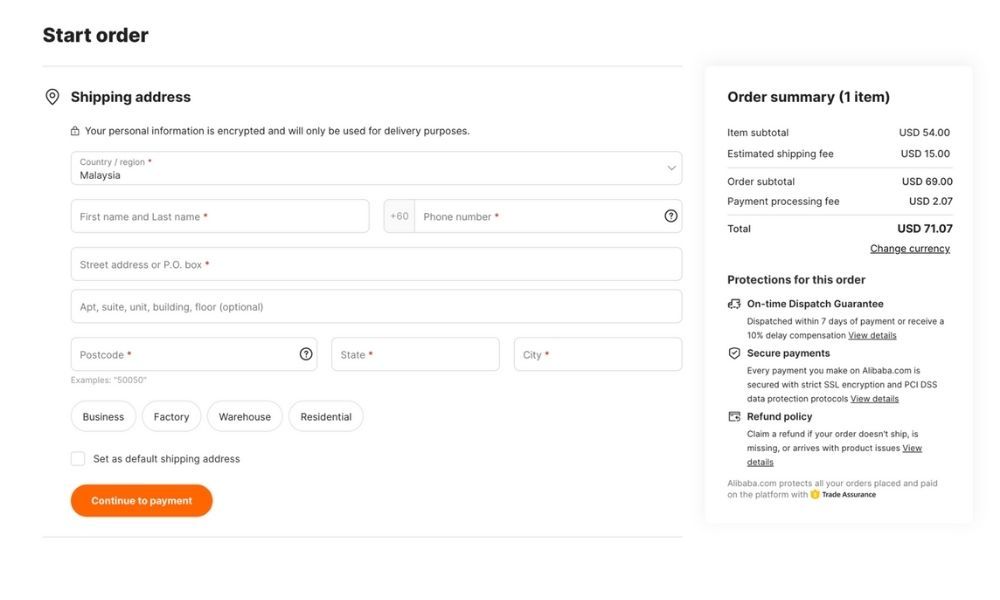This screenshot has height=600, width=1000.
Task: Click the Trade Assurance badge icon
Action: (x=815, y=494)
